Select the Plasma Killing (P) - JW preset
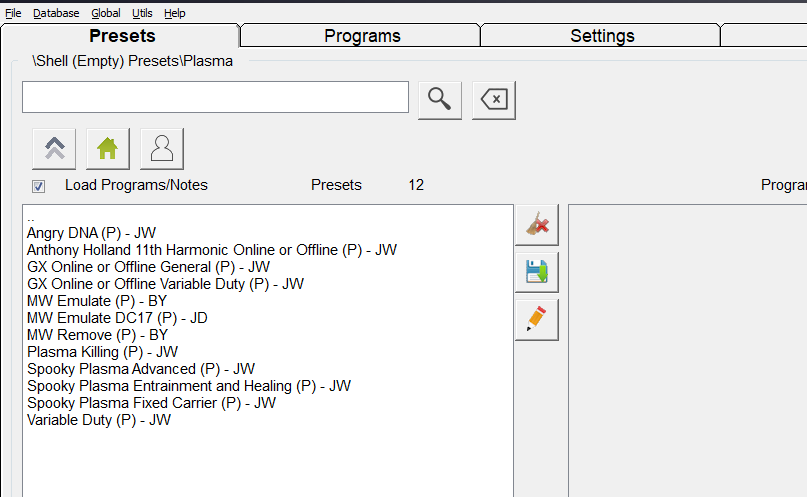 (102, 352)
